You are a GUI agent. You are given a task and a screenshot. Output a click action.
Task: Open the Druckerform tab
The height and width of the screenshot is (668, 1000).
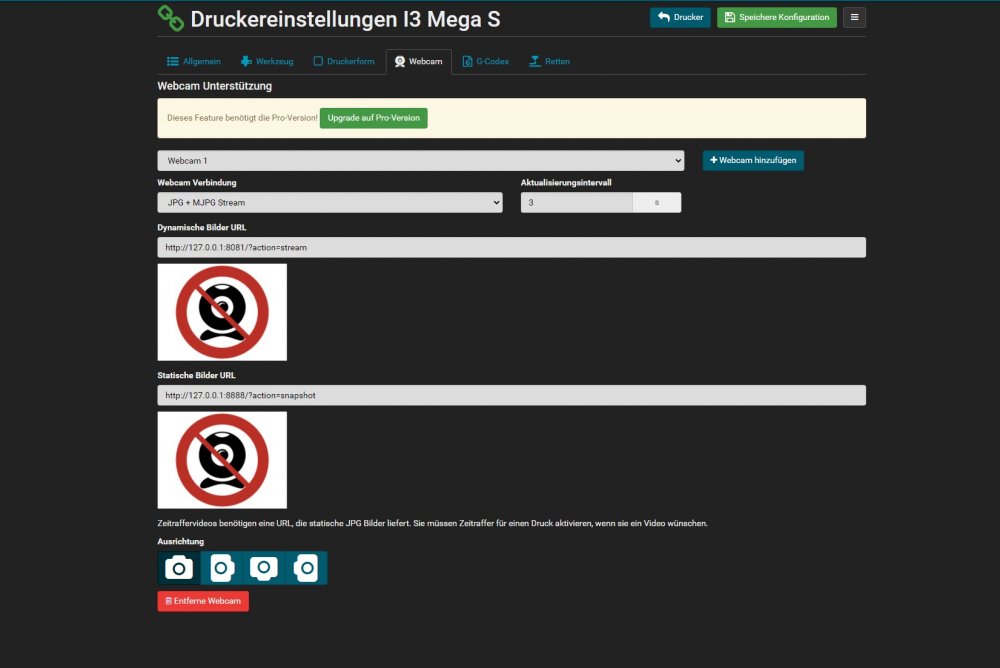click(343, 61)
